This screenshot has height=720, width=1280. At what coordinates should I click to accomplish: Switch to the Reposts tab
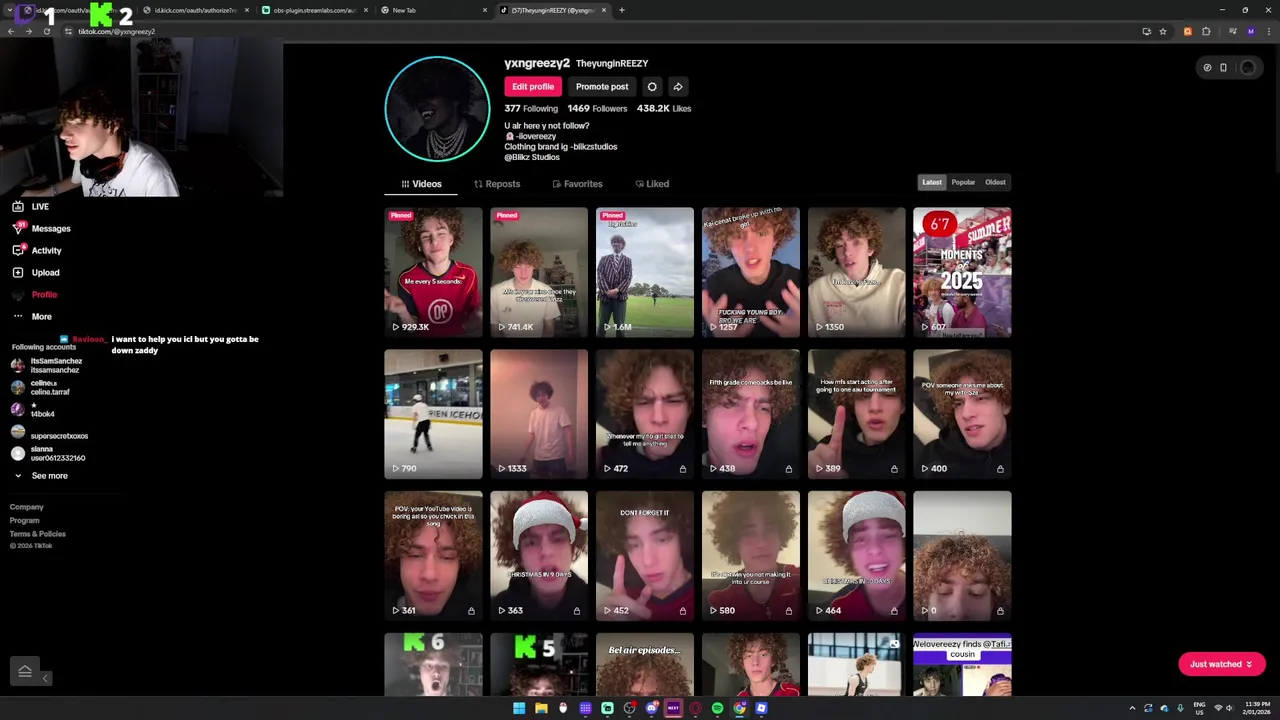(497, 184)
